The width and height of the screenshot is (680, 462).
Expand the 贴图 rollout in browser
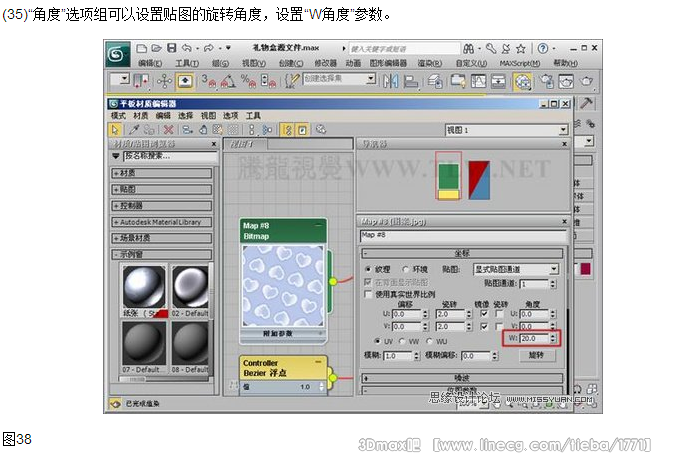(162, 189)
